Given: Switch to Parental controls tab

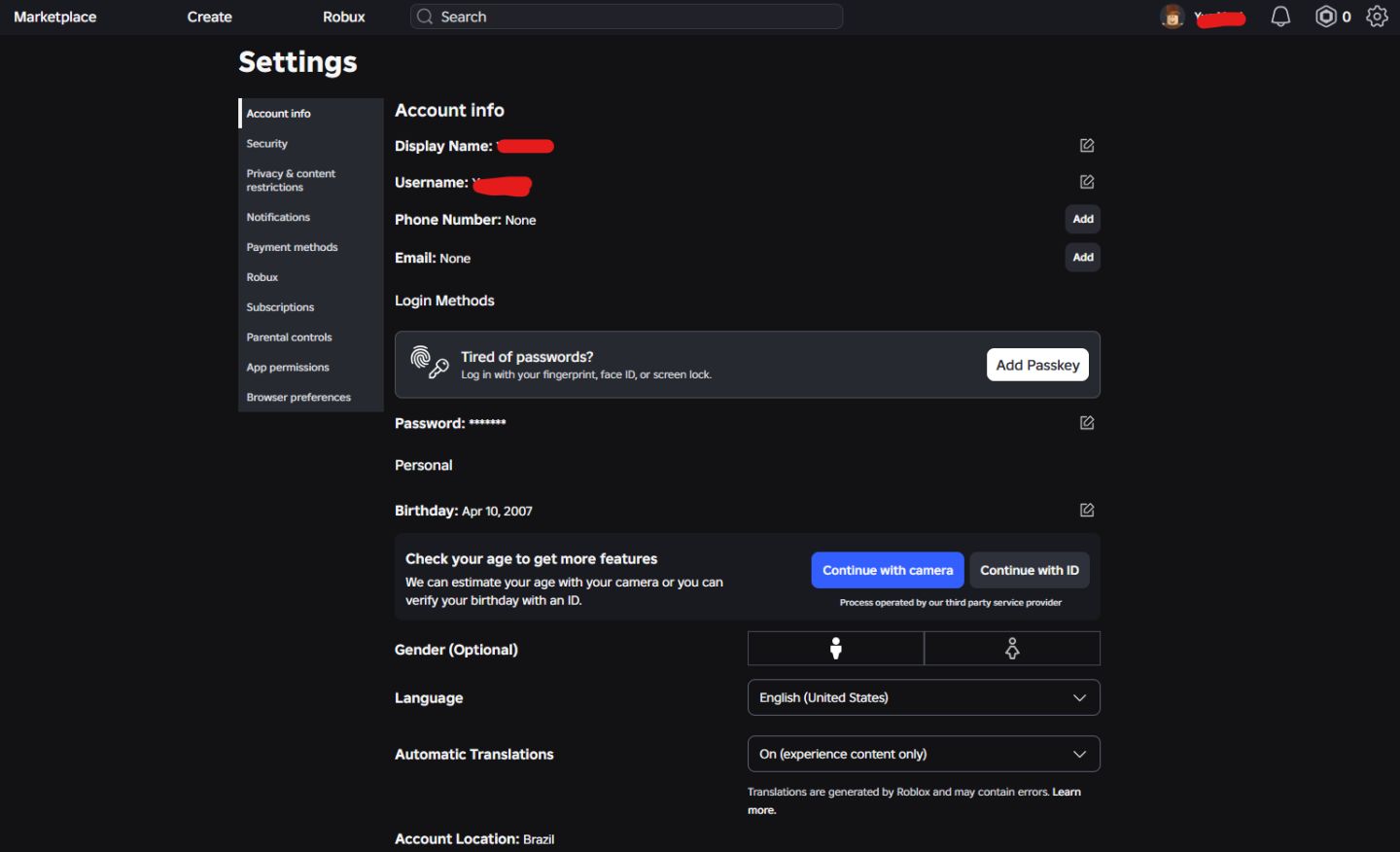Looking at the screenshot, I should pos(311,337).
